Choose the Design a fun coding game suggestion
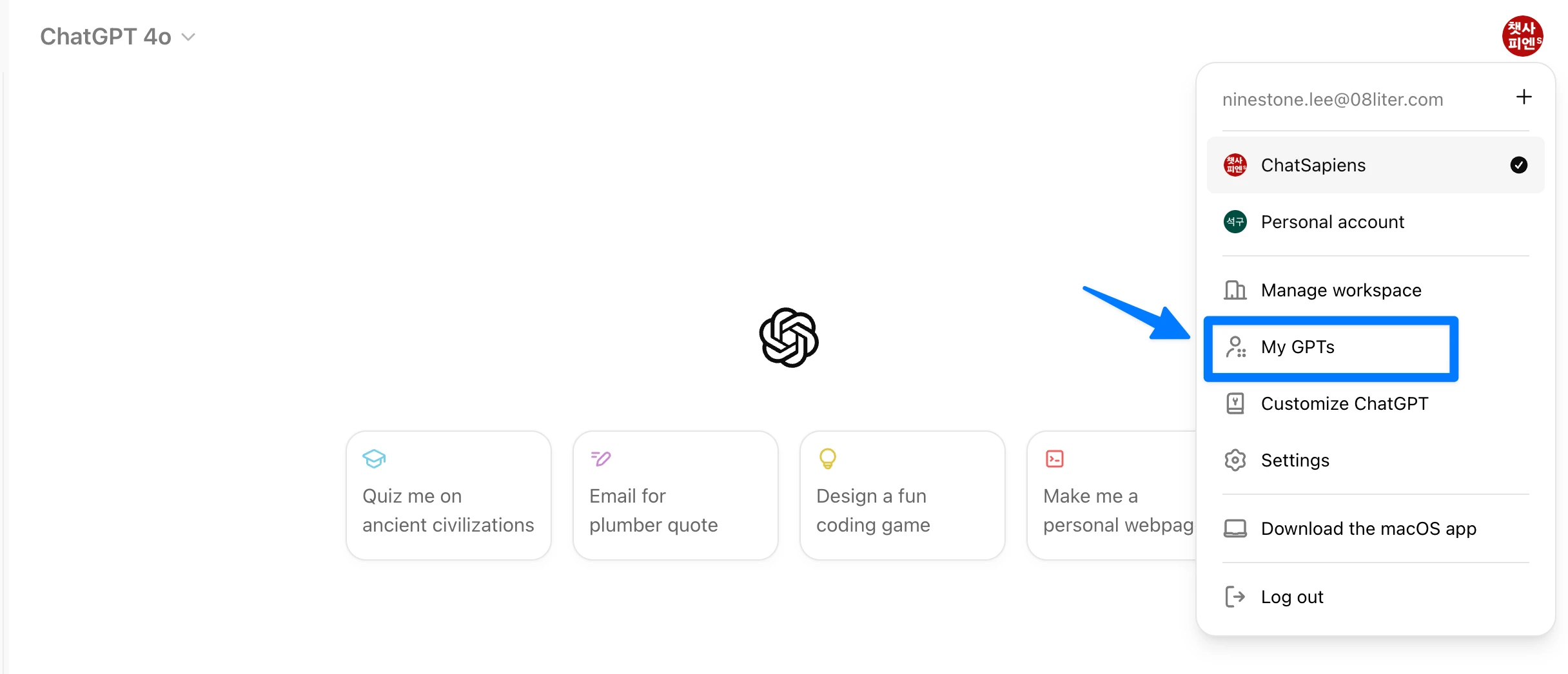1568x674 pixels. [x=902, y=495]
